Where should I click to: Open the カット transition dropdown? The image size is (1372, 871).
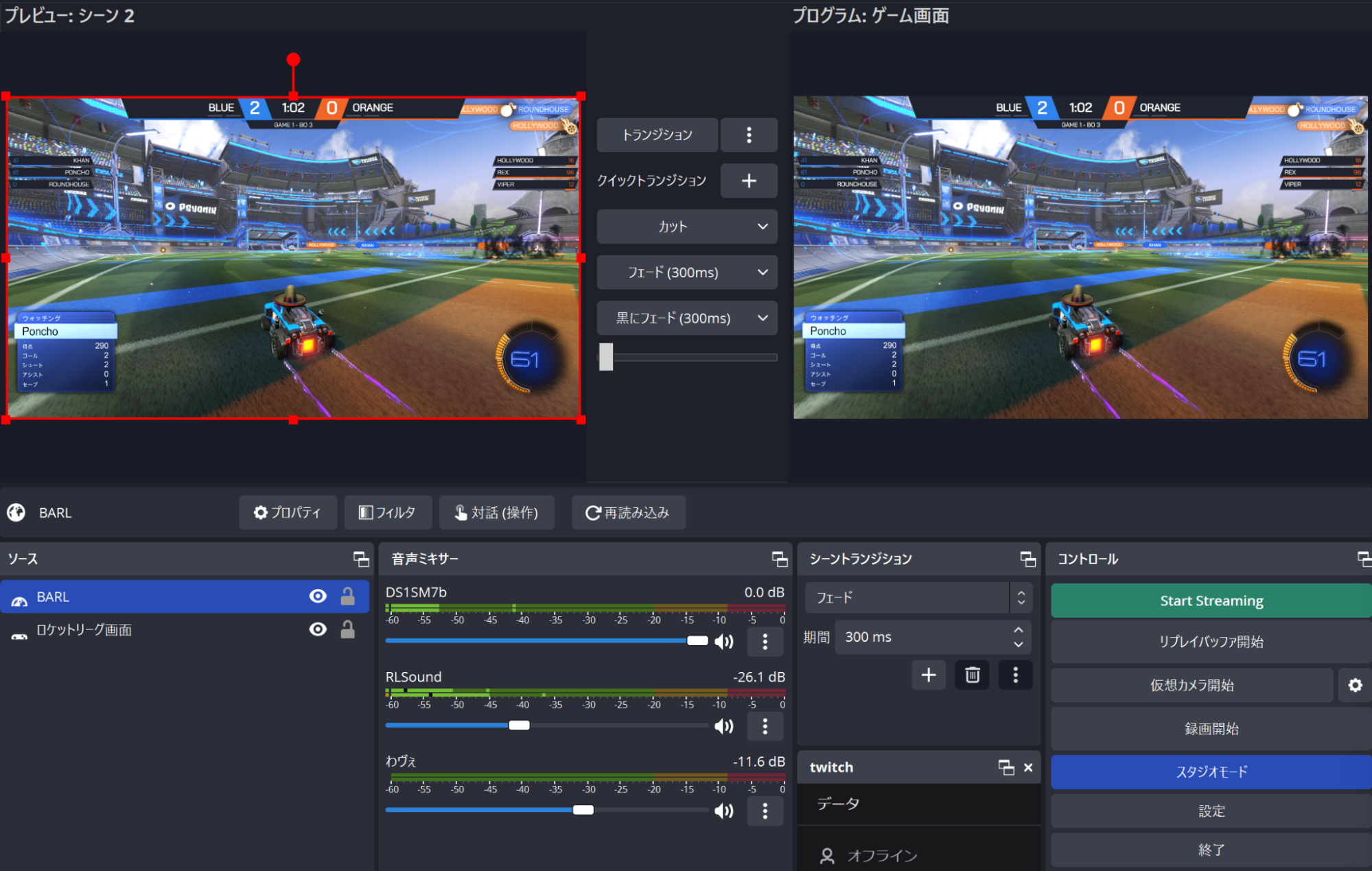[x=686, y=227]
